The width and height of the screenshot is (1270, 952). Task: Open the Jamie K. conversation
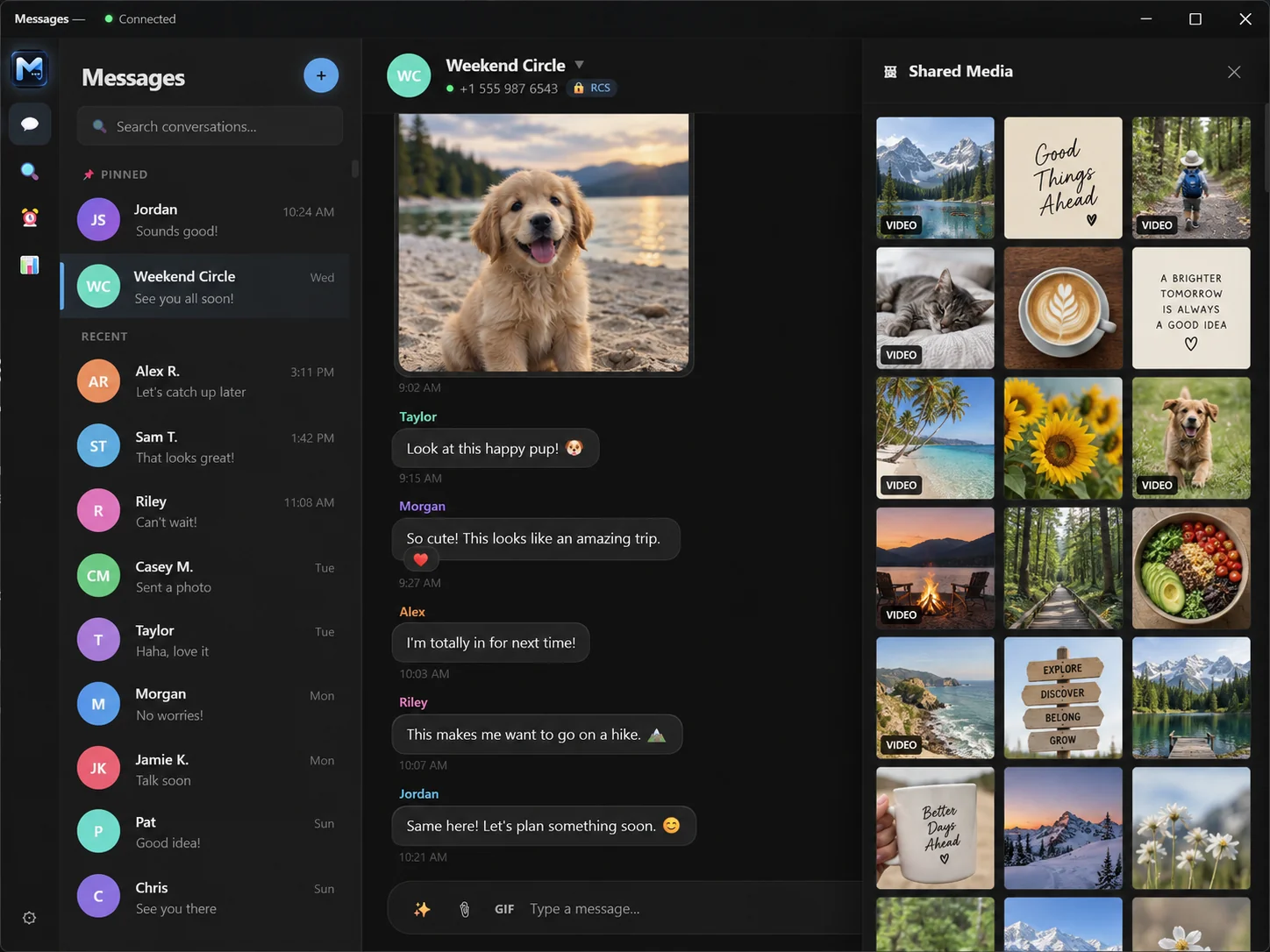(x=205, y=769)
